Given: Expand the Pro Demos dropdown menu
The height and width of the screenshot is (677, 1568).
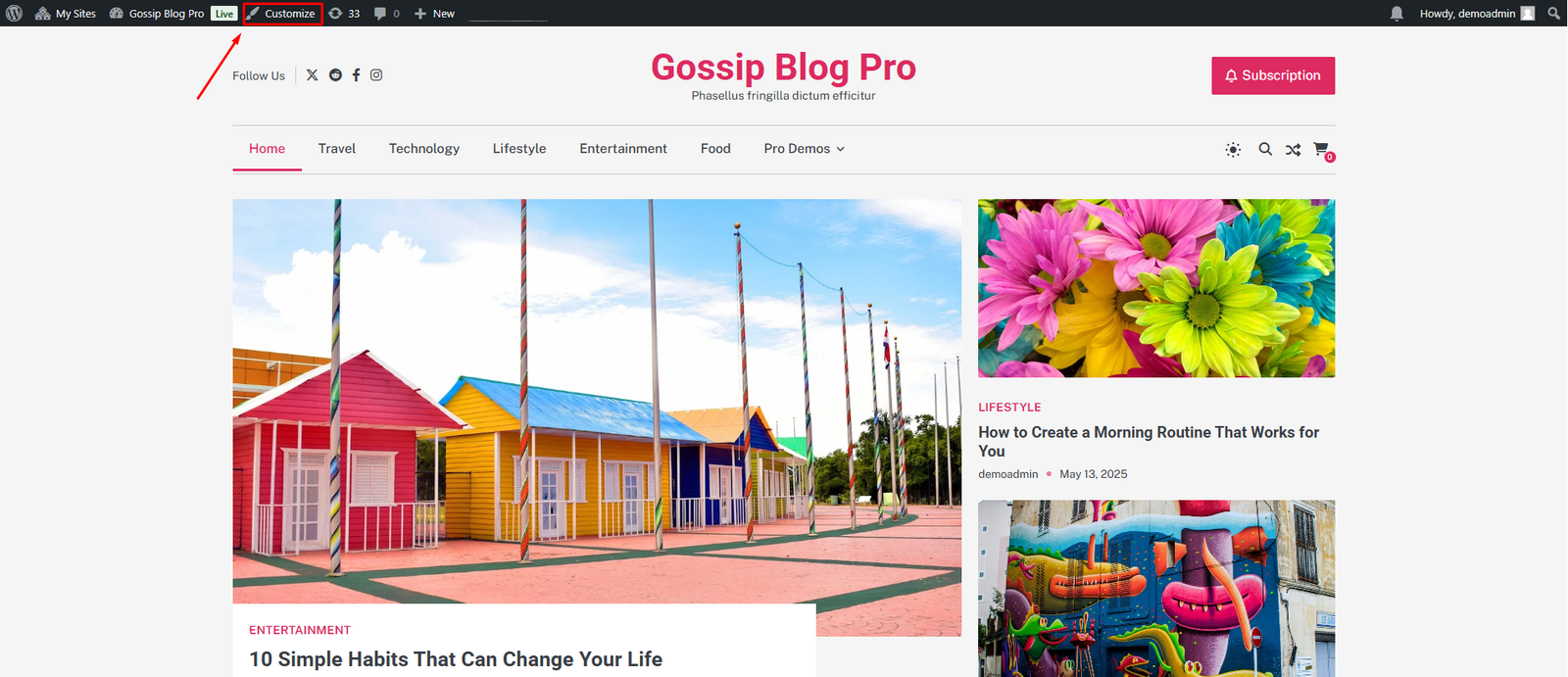Looking at the screenshot, I should pos(804,149).
